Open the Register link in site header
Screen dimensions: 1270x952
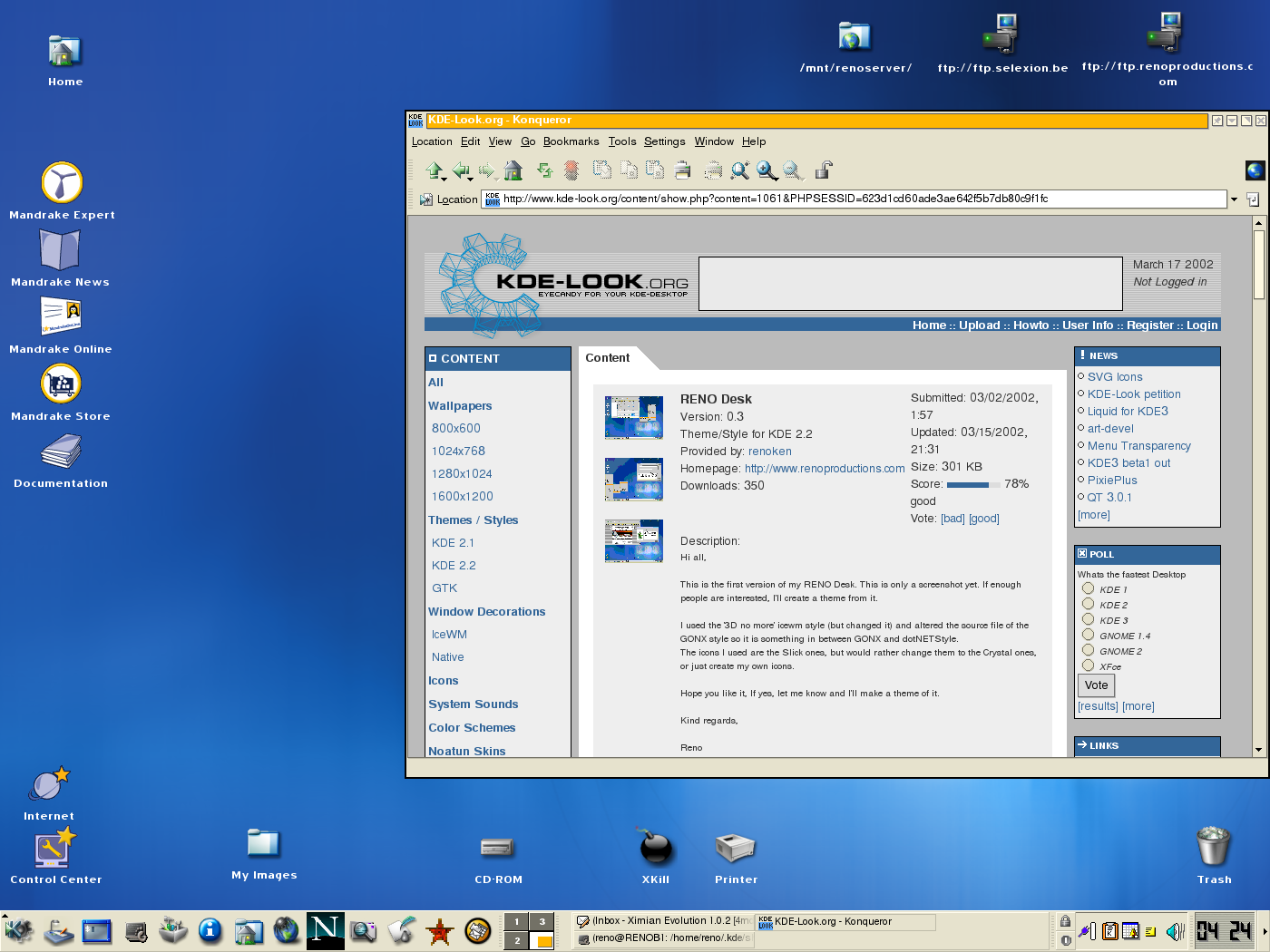1149,325
